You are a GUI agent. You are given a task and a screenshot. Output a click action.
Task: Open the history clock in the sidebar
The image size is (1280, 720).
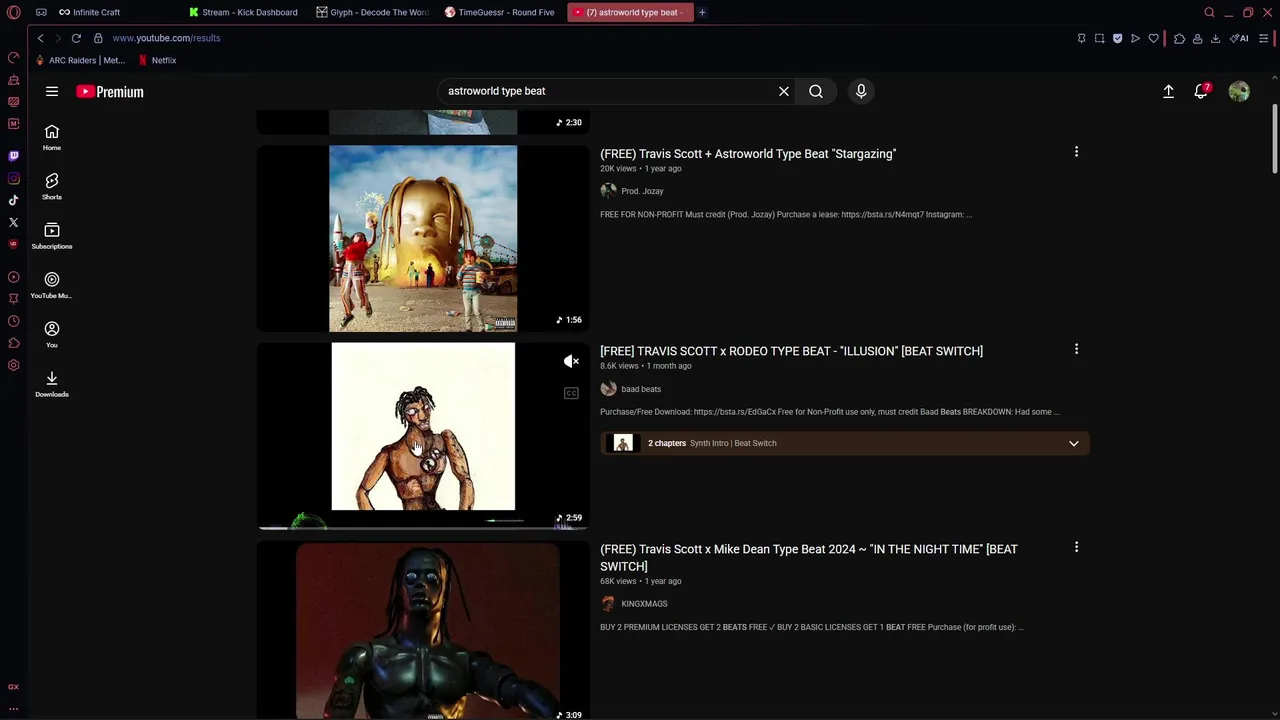click(x=13, y=321)
